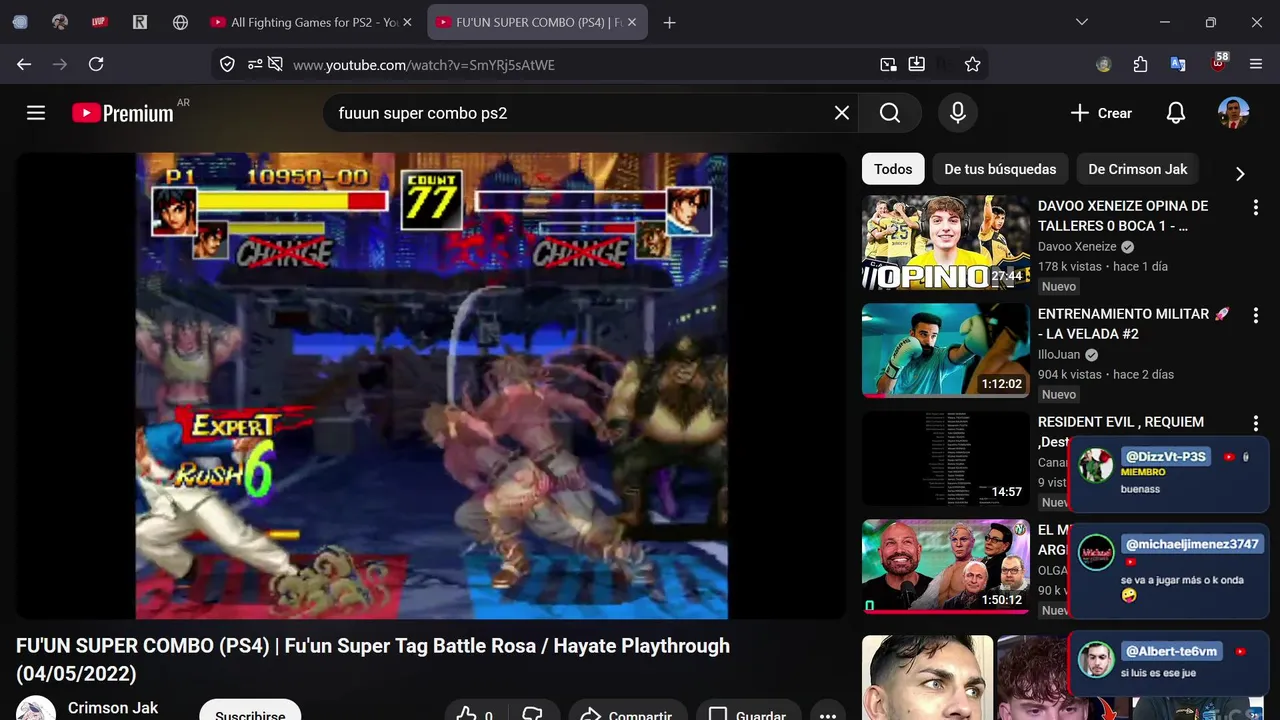
Task: Click the video player to pause
Action: [431, 386]
